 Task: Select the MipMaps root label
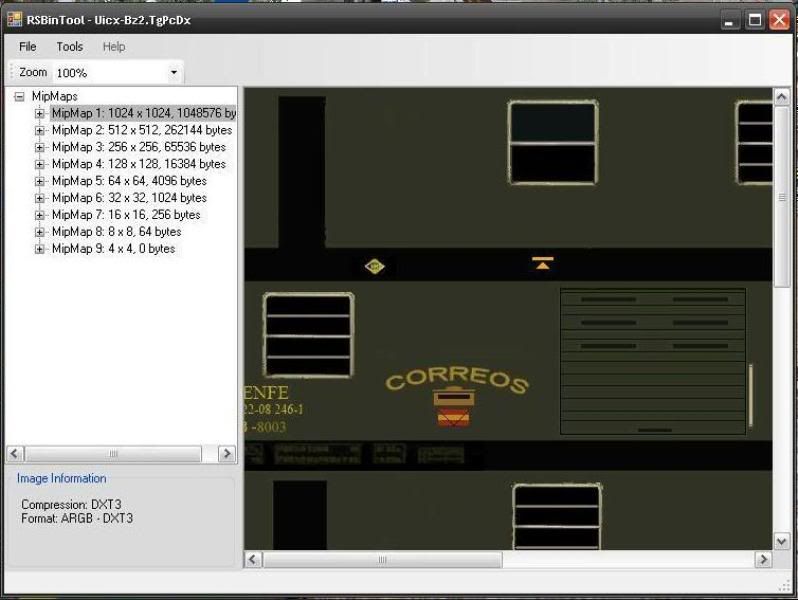pyautogui.click(x=54, y=96)
